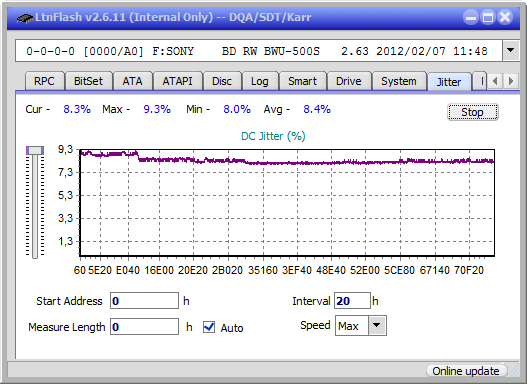The height and width of the screenshot is (384, 527).
Task: Click the Max jitter value 9.3%
Action: coord(157,109)
